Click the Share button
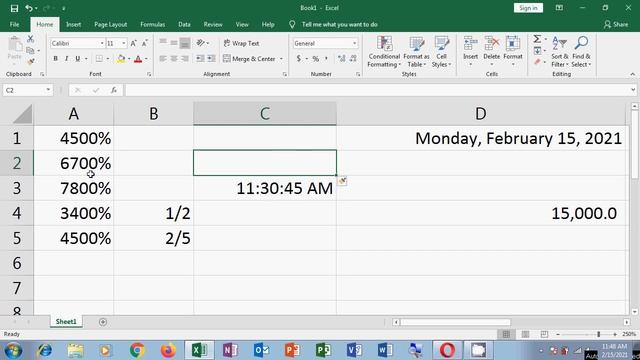Screen dimensions: 640x360 pos(616,24)
